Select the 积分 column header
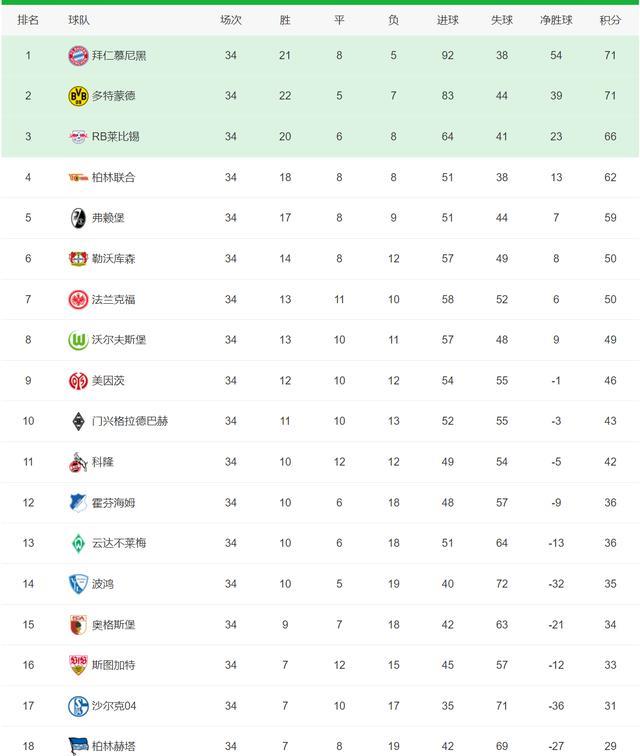 [610, 20]
